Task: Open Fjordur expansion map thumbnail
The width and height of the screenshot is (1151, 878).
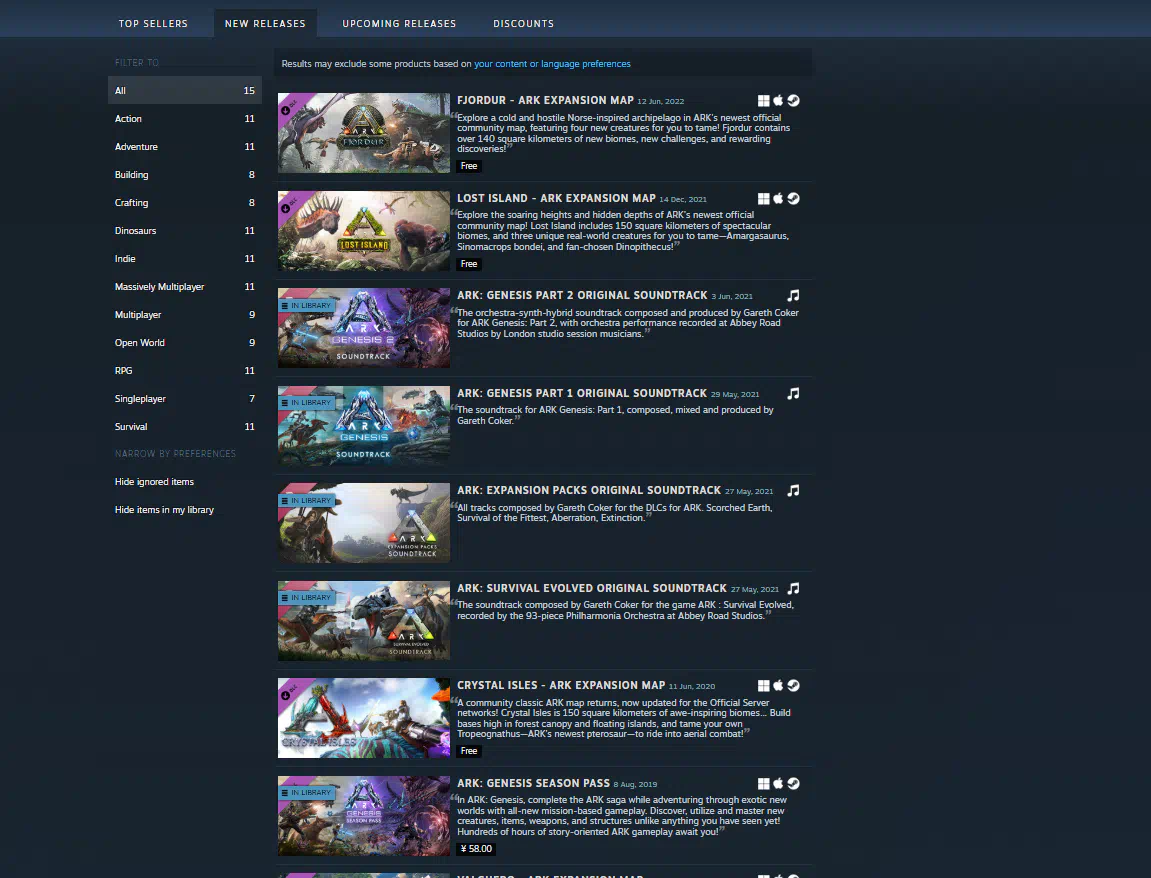Action: pos(363,133)
